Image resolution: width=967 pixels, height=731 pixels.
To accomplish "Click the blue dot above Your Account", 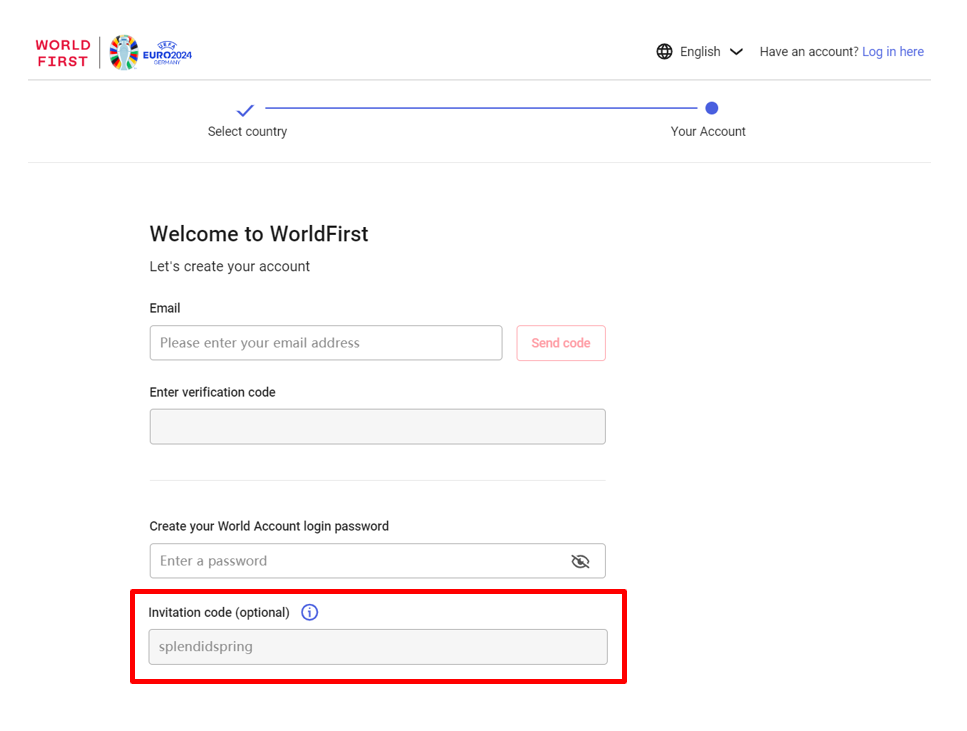I will click(x=711, y=108).
